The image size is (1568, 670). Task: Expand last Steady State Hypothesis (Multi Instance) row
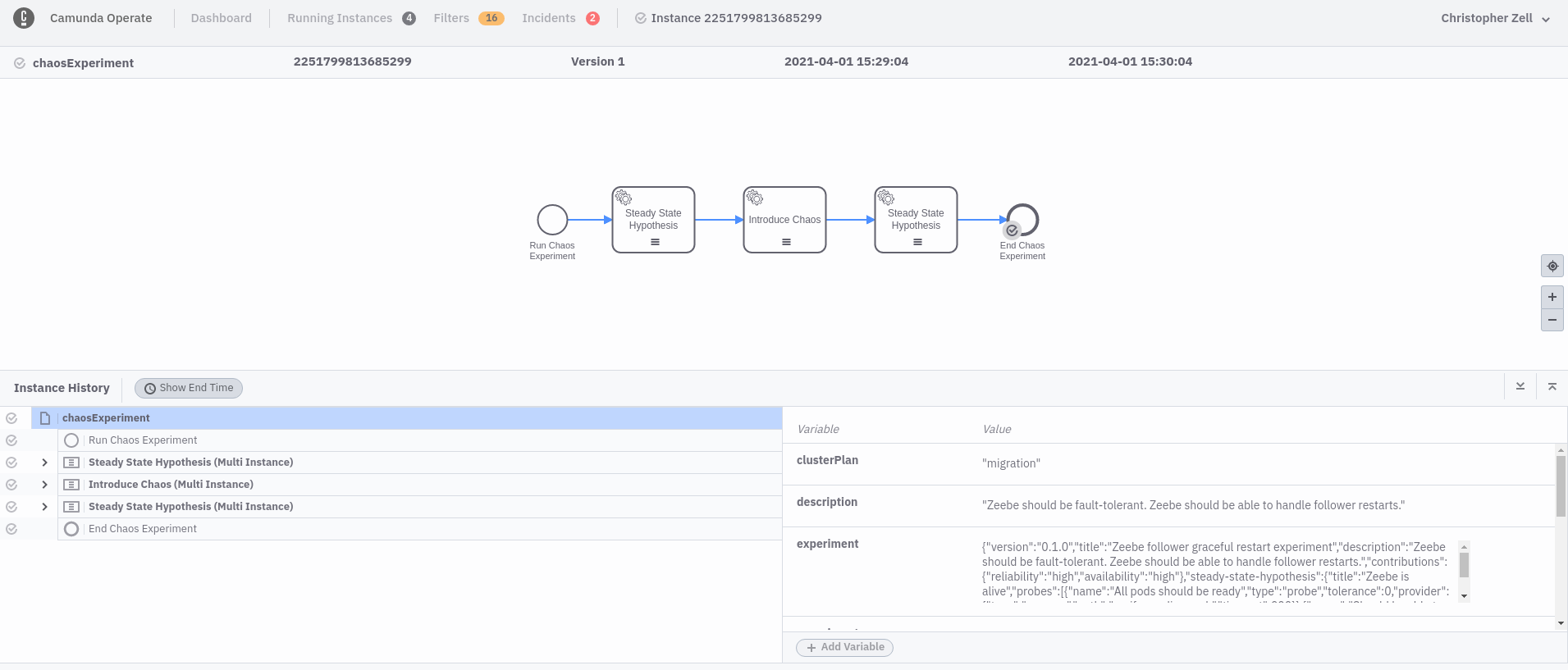[x=44, y=507]
